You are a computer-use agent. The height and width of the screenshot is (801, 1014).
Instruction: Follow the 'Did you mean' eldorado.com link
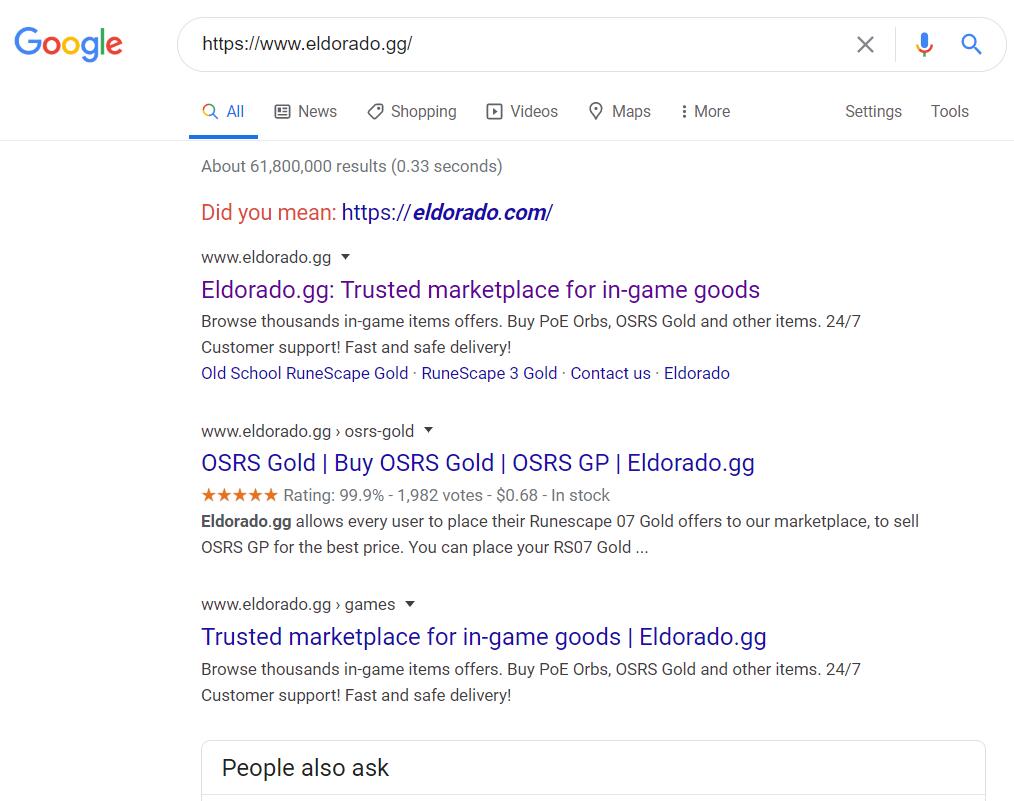[x=447, y=212]
